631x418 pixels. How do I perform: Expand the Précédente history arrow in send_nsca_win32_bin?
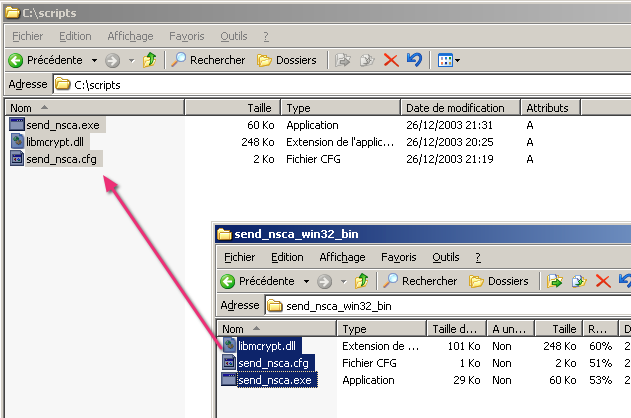coord(306,281)
